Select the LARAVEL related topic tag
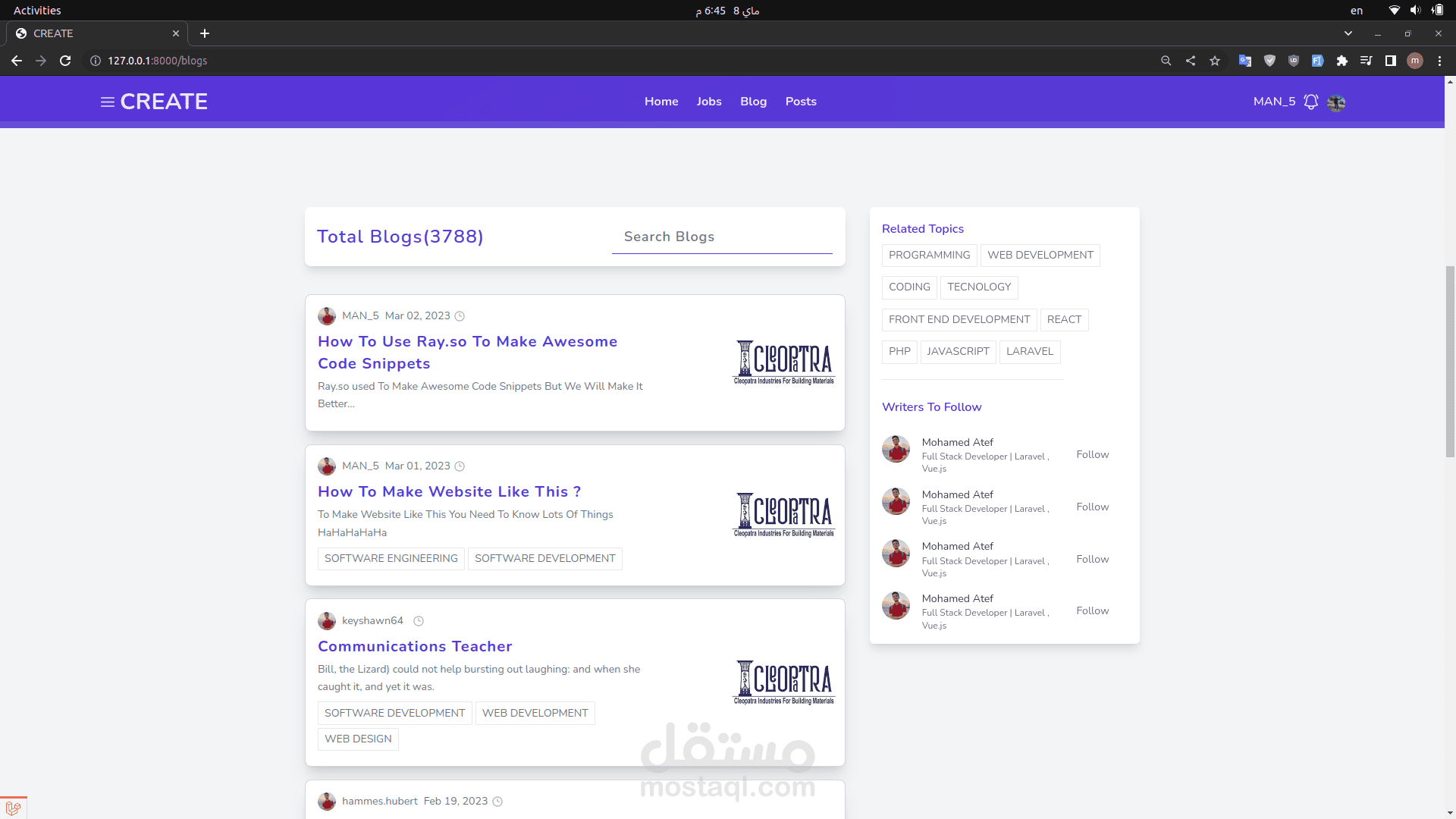Viewport: 1456px width, 819px height. tap(1029, 351)
